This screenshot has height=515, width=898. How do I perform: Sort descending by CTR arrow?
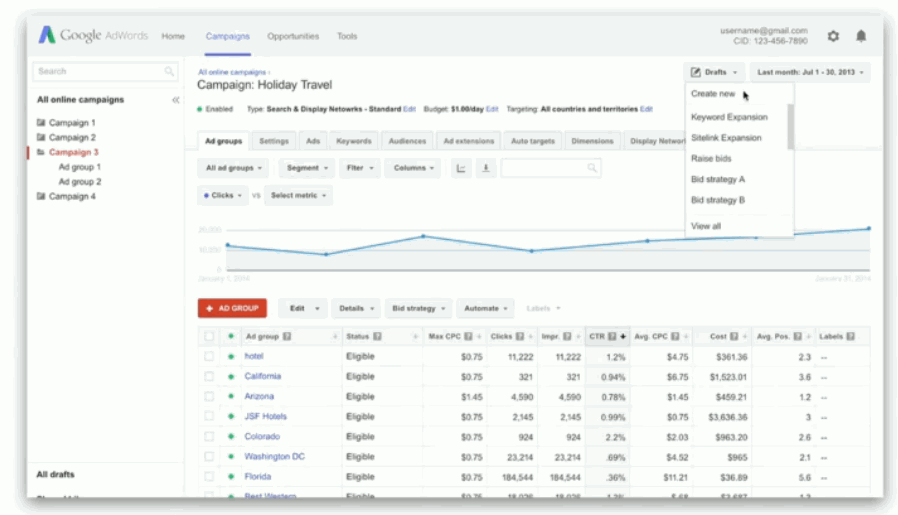click(x=623, y=336)
